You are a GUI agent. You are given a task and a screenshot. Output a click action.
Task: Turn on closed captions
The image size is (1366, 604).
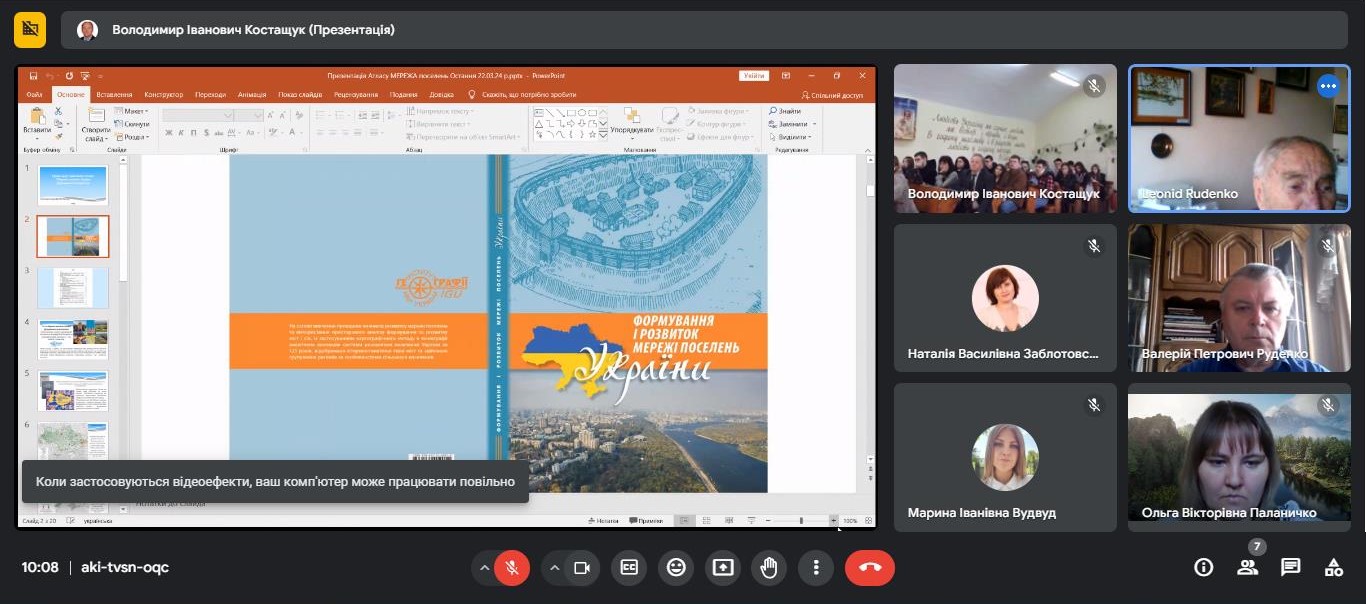(629, 568)
